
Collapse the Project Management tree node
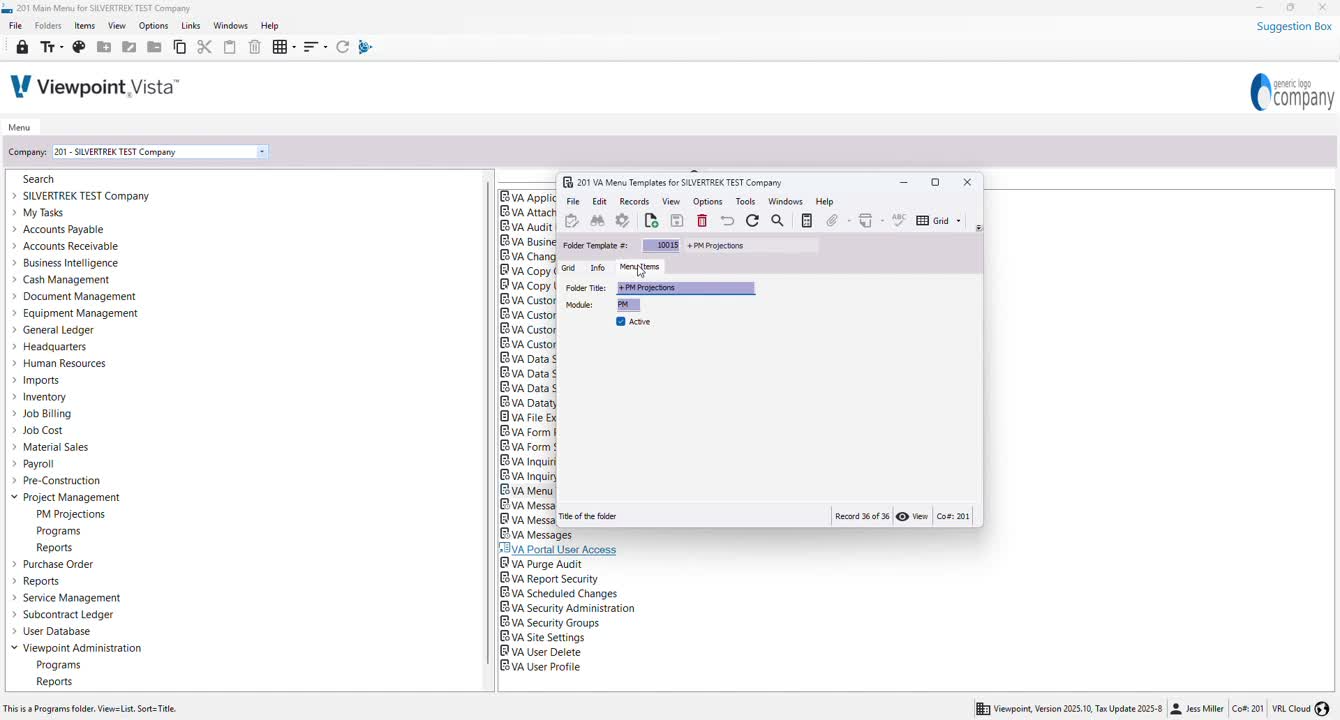click(x=14, y=497)
